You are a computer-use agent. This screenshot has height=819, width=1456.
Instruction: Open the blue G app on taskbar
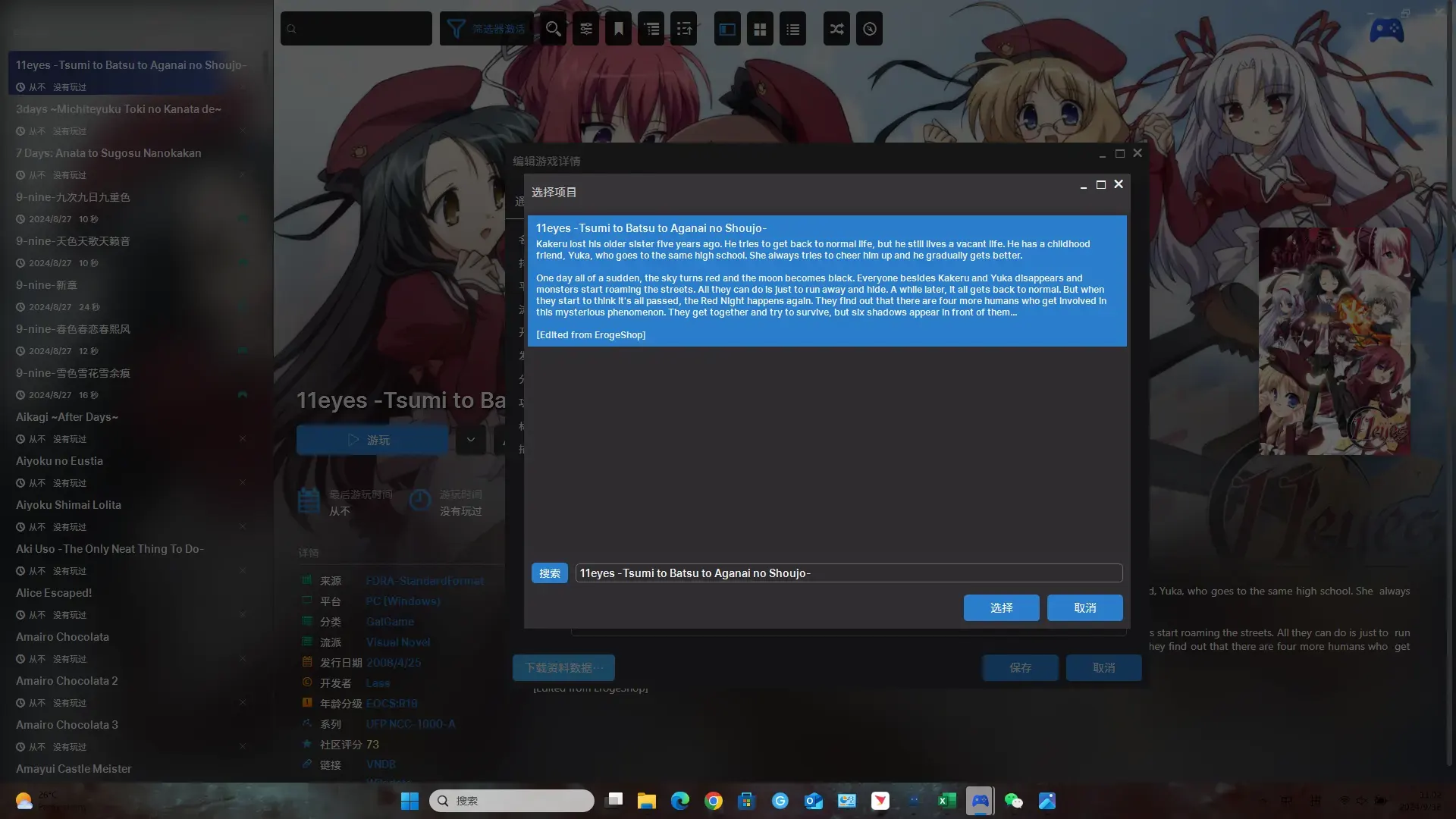(x=780, y=801)
